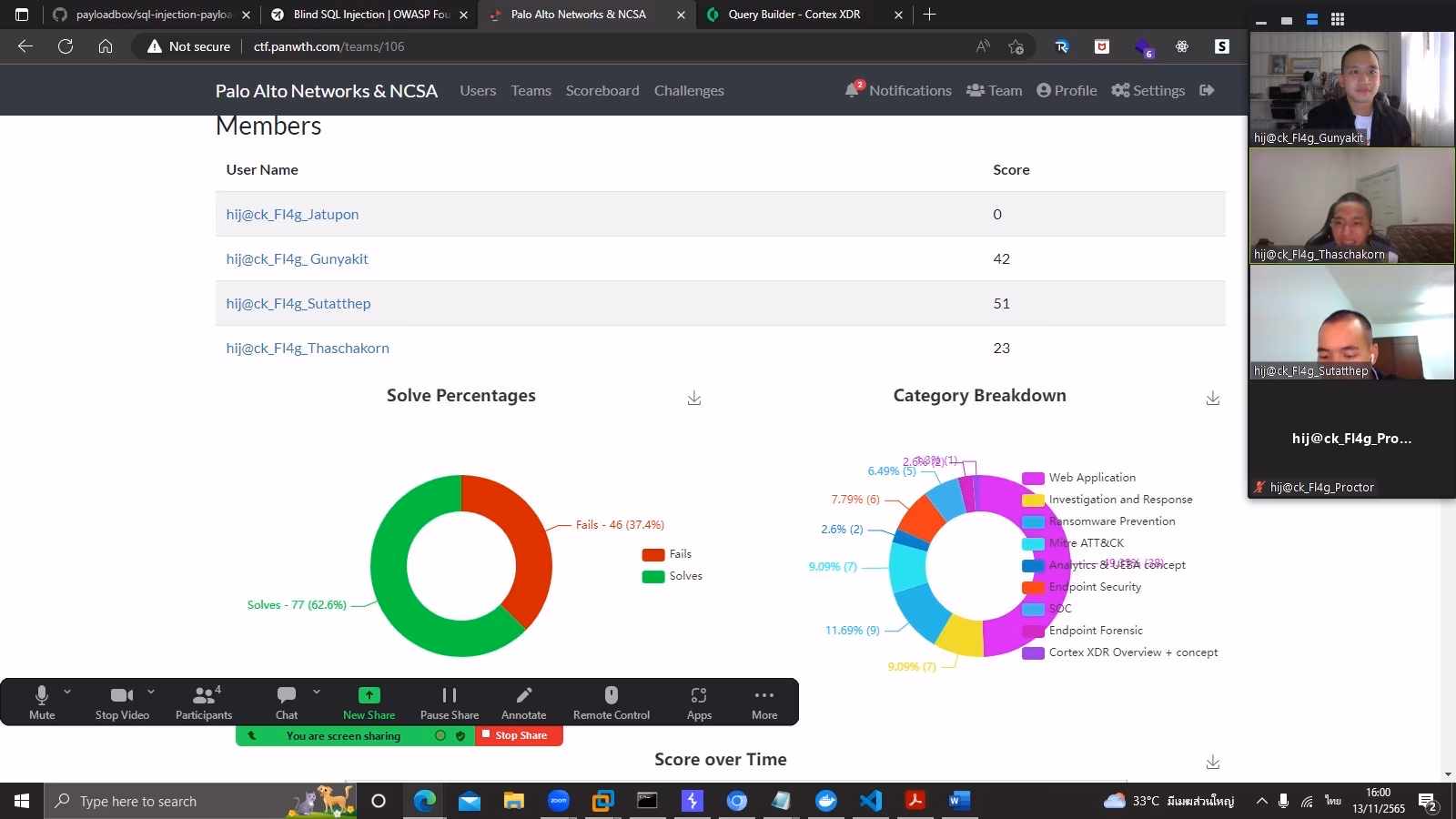1456x819 pixels.
Task: Toggle Cortex XDR Overview + concept legend entry
Action: 1120,652
